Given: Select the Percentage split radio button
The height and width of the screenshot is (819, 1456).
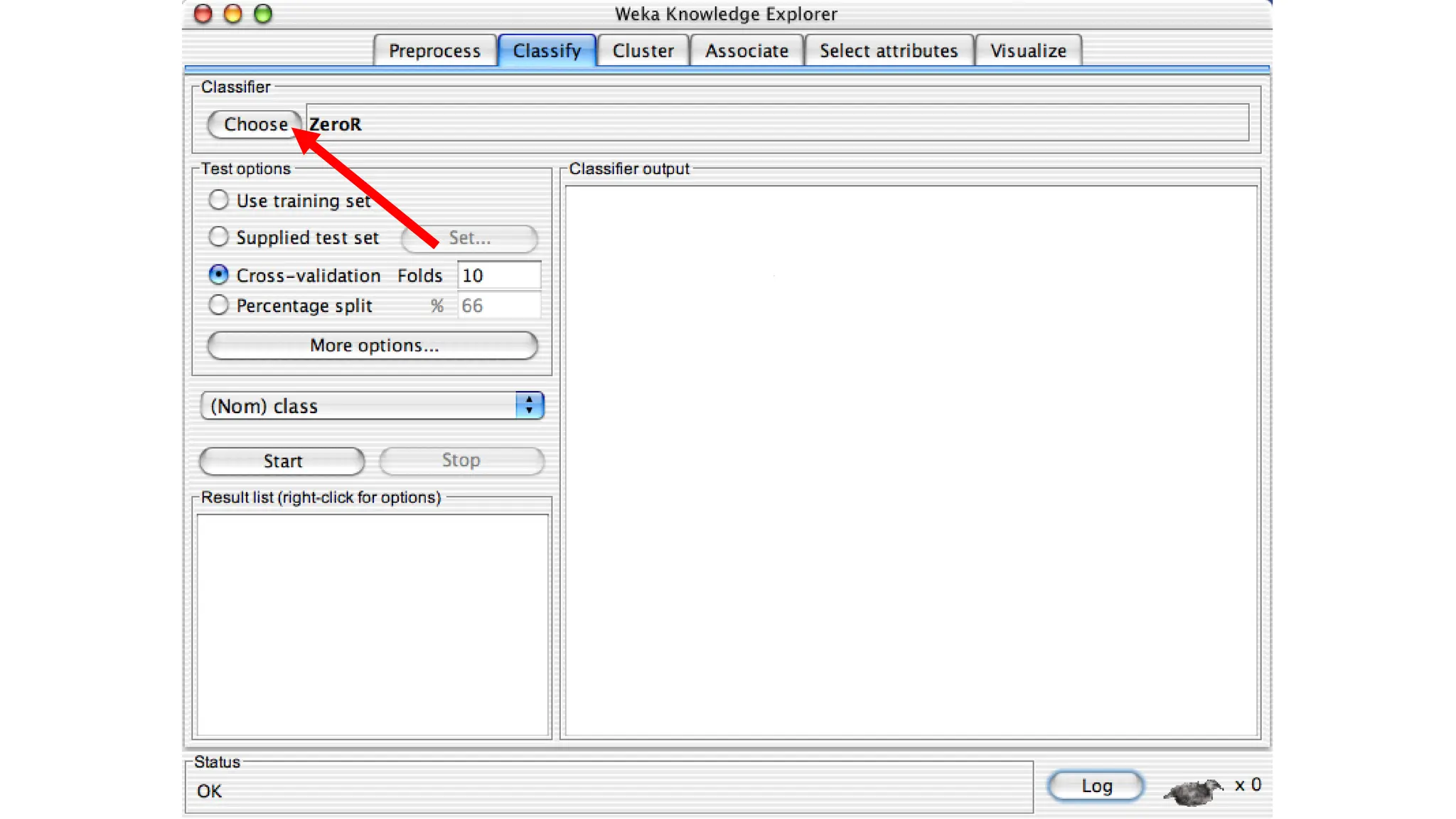Looking at the screenshot, I should (x=219, y=305).
